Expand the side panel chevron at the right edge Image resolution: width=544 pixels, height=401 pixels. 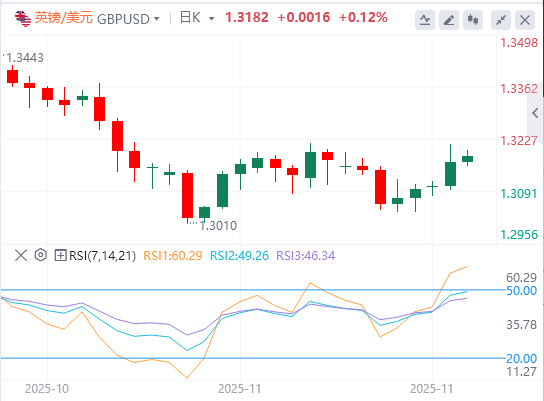(x=535, y=113)
